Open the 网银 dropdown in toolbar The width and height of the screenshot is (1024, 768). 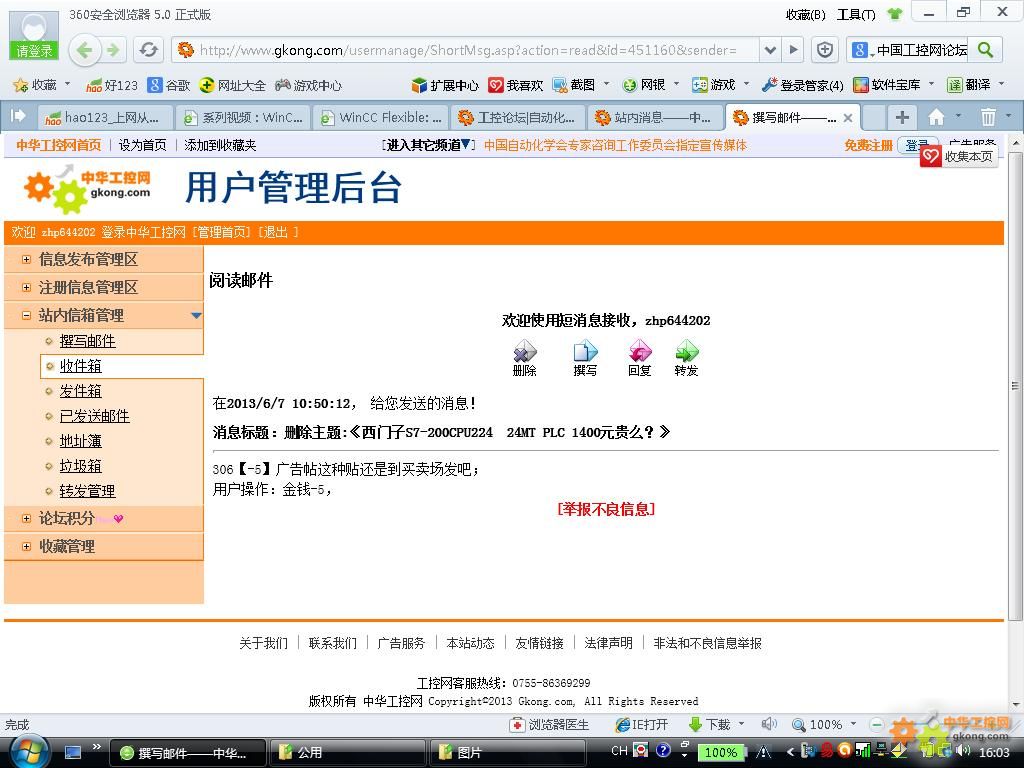point(677,84)
